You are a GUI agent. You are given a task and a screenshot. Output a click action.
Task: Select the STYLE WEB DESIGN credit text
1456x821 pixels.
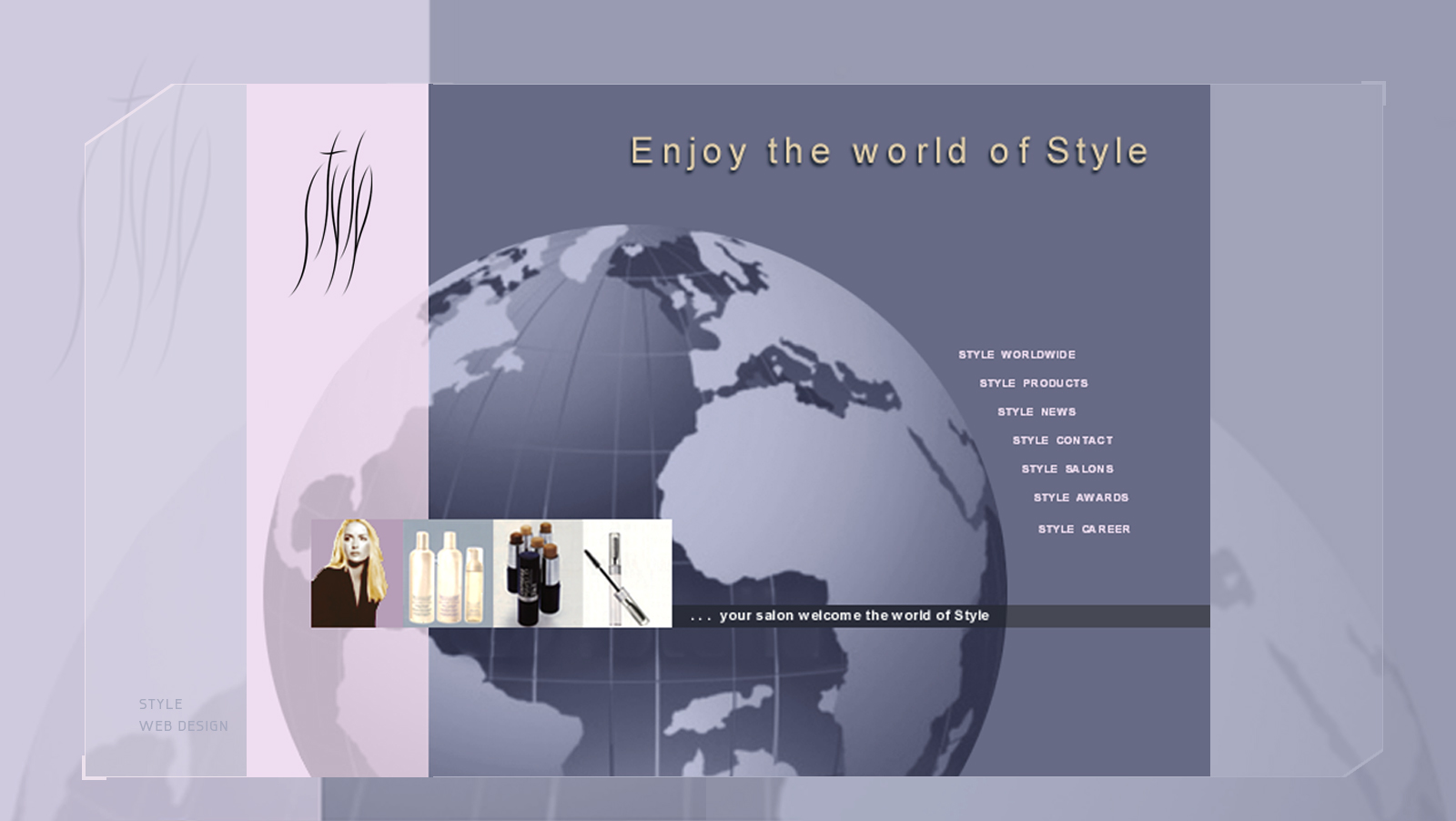[182, 715]
